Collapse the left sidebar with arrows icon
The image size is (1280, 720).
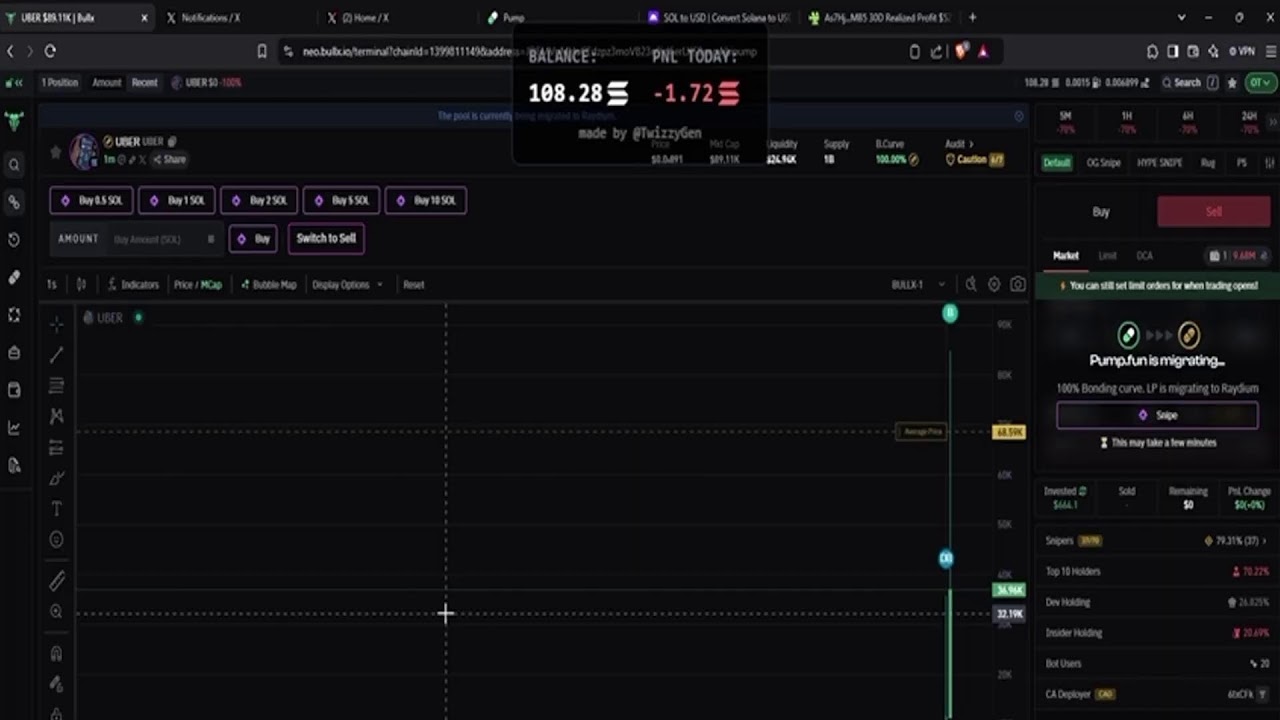click(14, 83)
